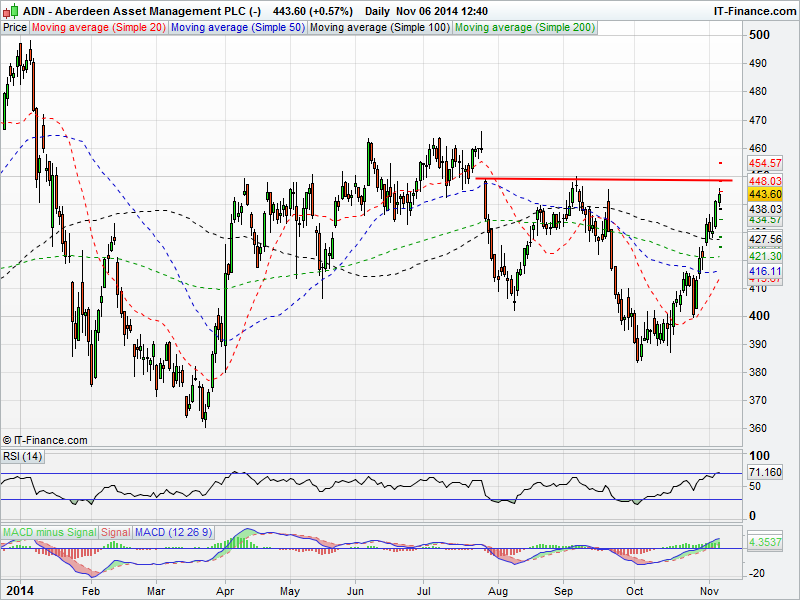
Task: Click the RSI value 71.160 label
Action: tap(764, 472)
